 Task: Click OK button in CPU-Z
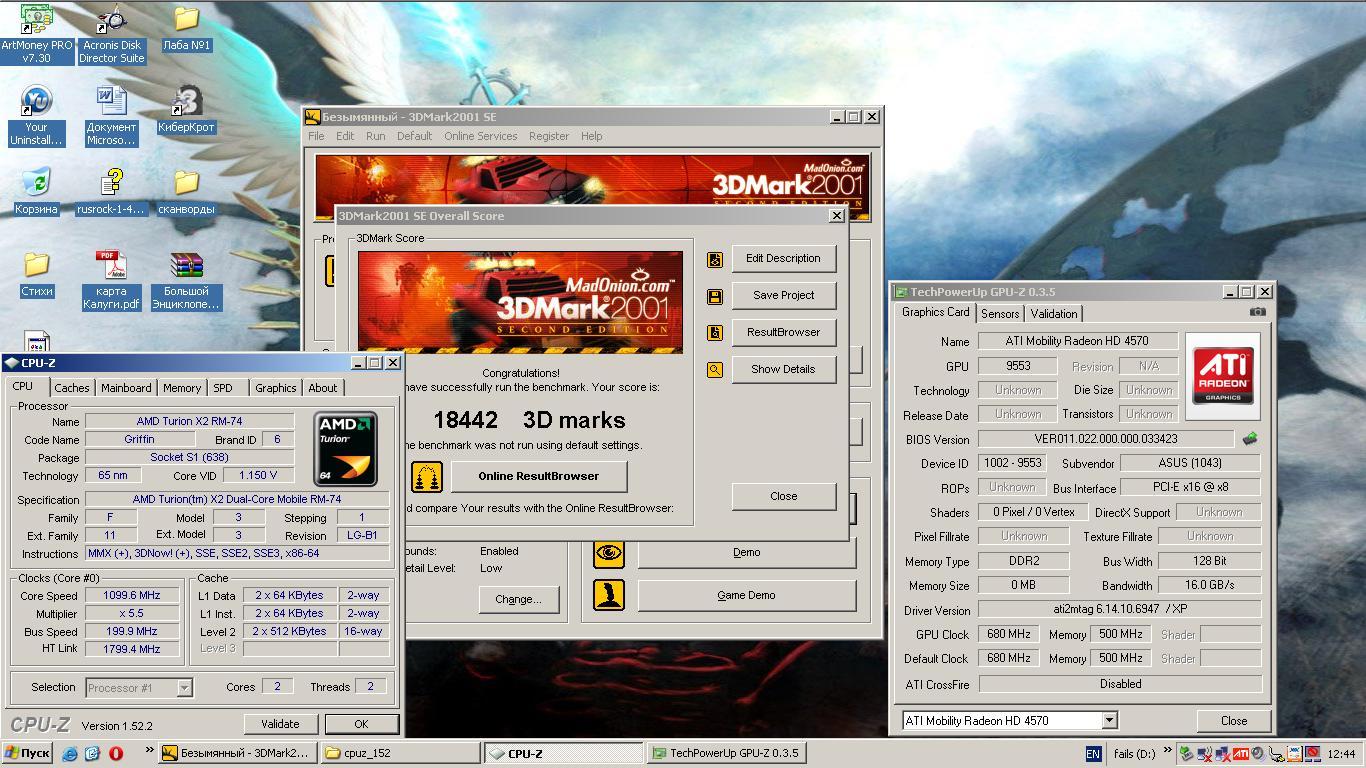pos(361,724)
